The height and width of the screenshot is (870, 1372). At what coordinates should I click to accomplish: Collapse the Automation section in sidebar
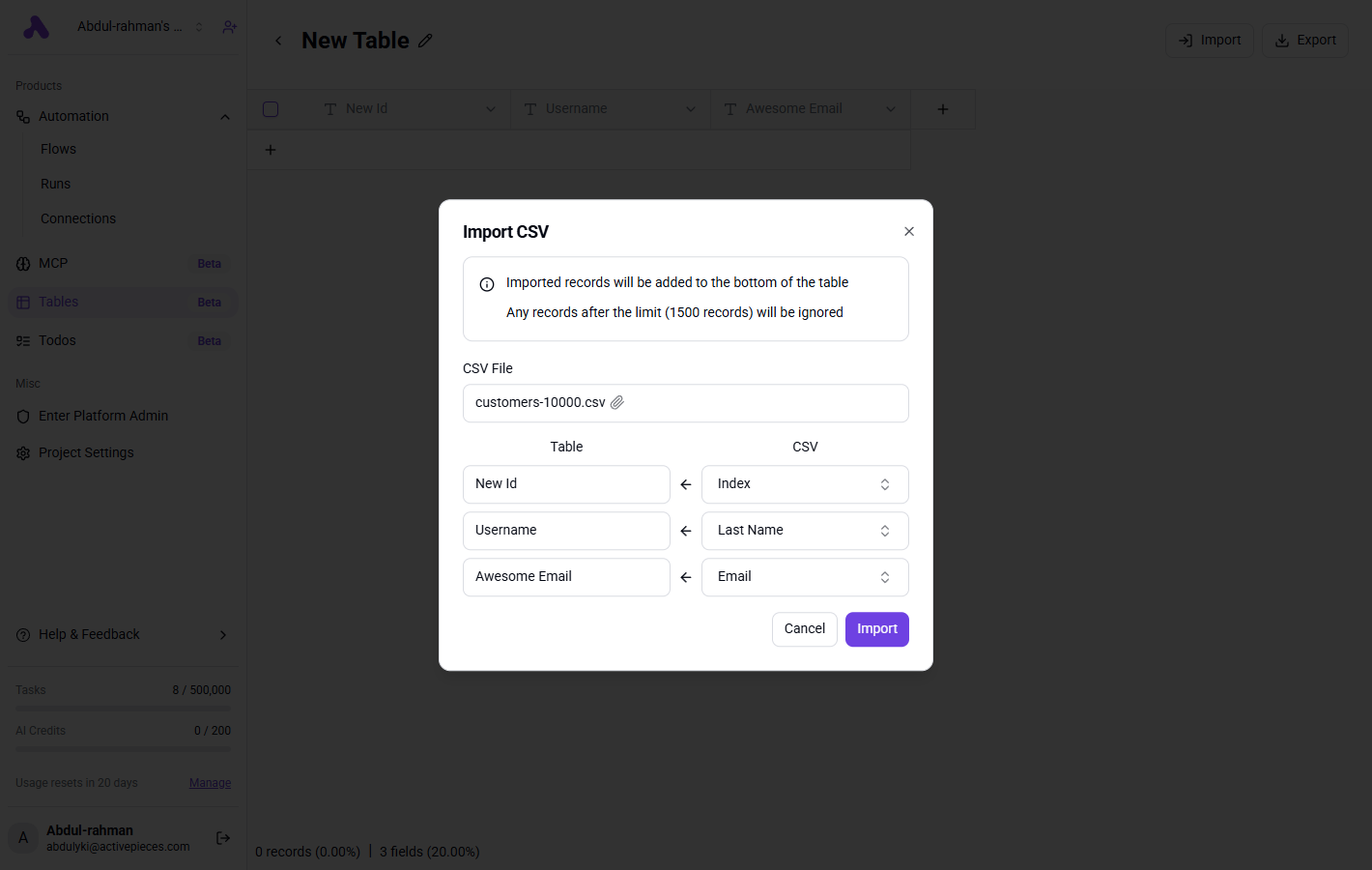[x=225, y=117]
